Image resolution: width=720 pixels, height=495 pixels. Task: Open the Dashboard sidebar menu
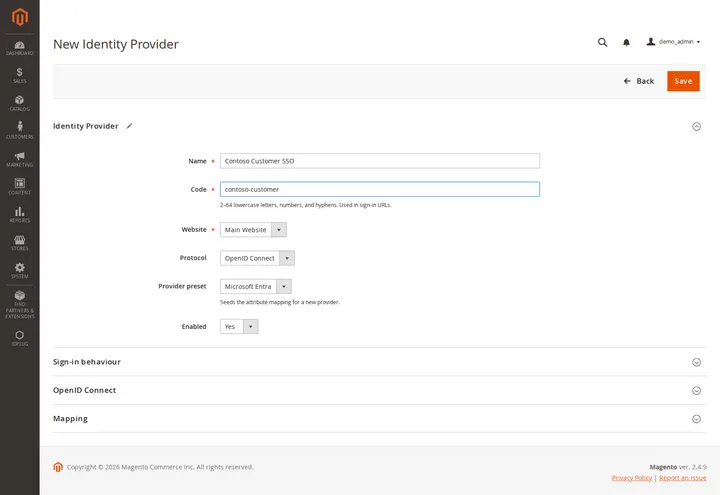(x=20, y=48)
